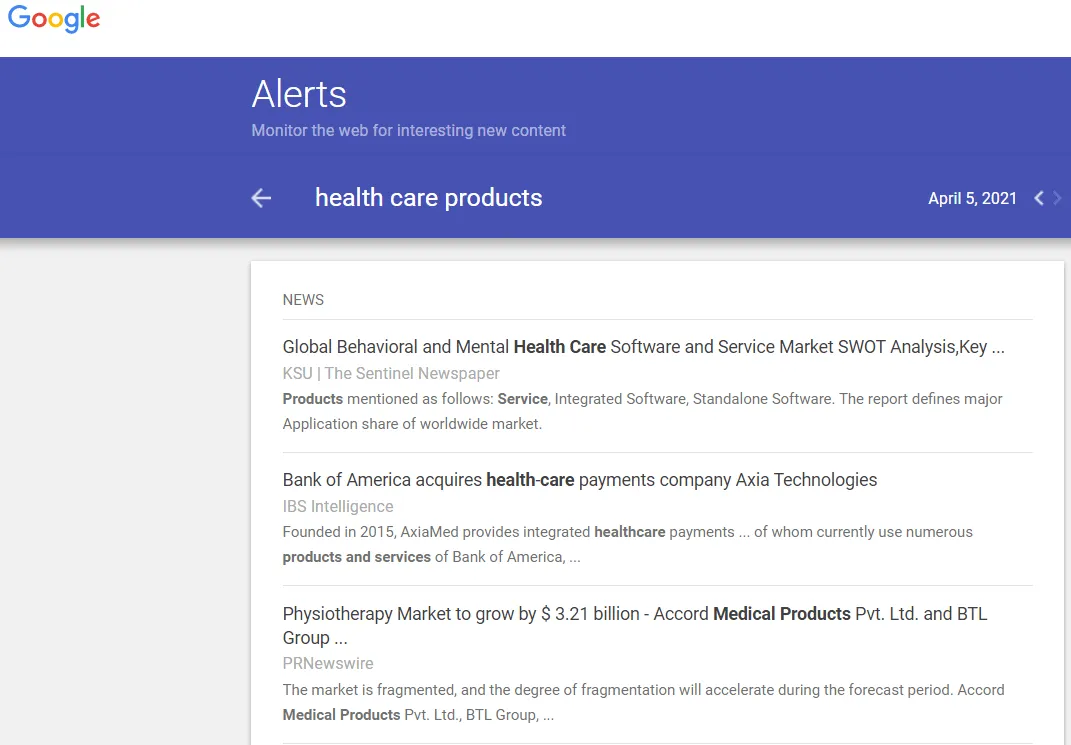Select the 'health care products' alert title
1071x745 pixels.
(428, 198)
